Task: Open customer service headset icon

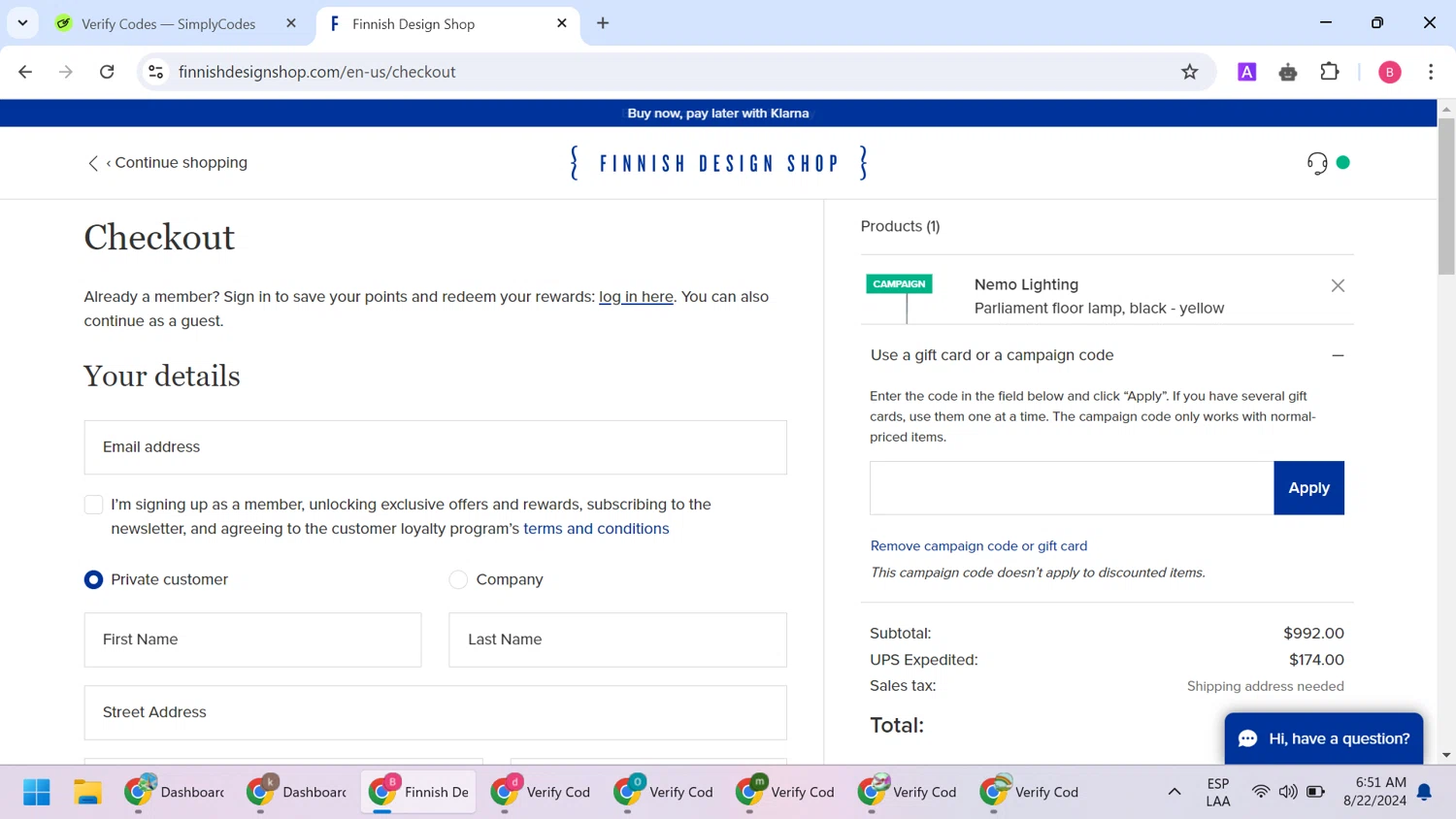Action: tap(1317, 163)
